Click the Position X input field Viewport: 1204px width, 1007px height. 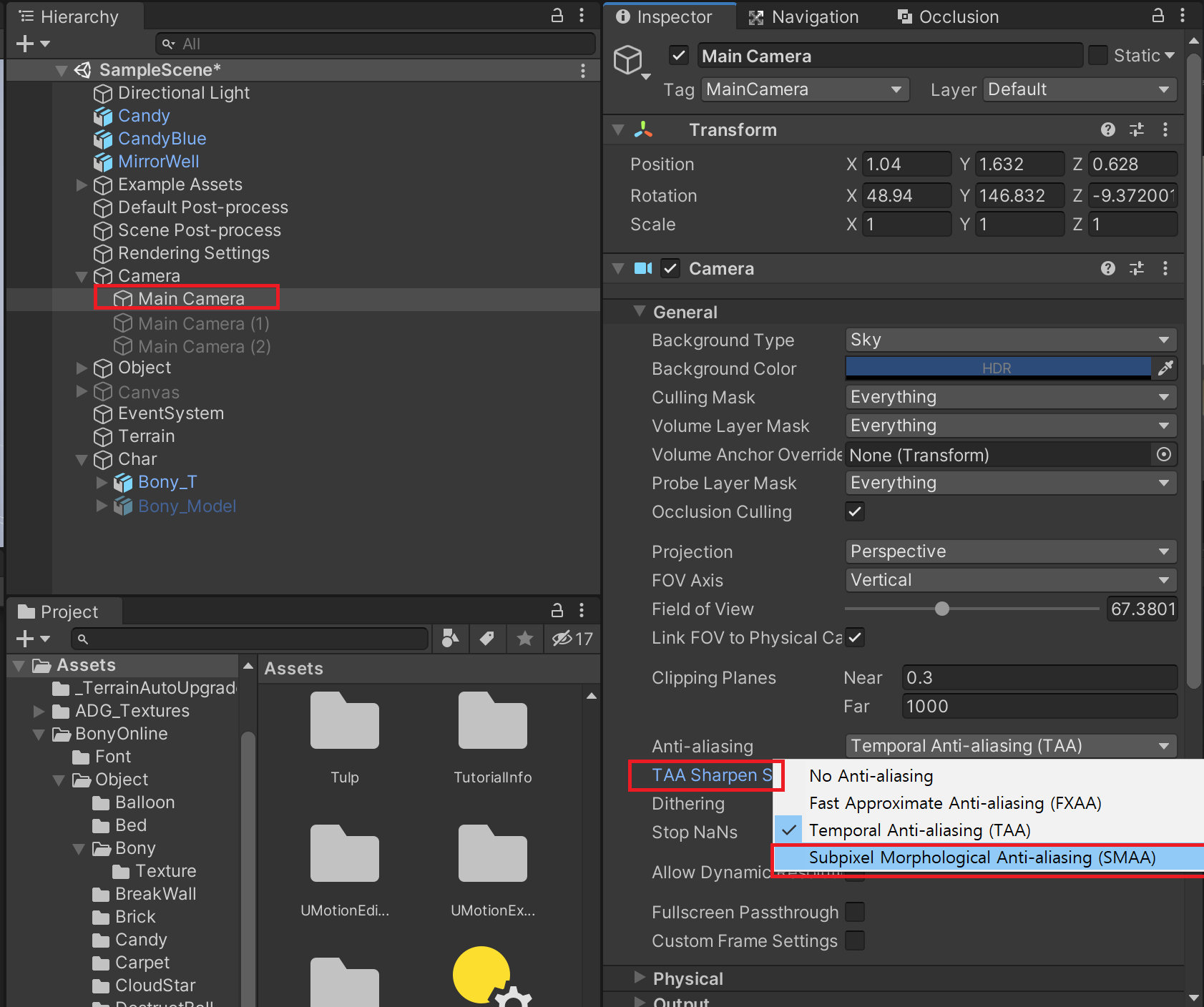tap(906, 164)
